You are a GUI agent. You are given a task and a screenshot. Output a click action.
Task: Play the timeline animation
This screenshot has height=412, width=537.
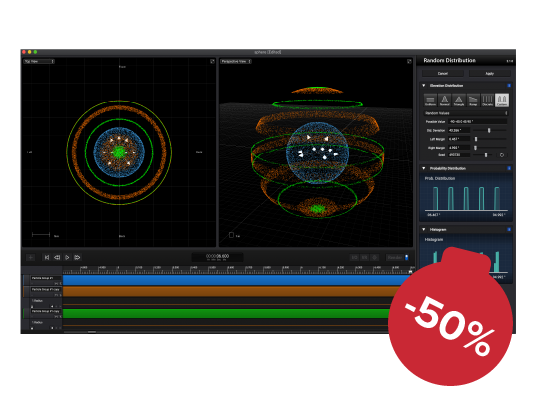pos(67,257)
